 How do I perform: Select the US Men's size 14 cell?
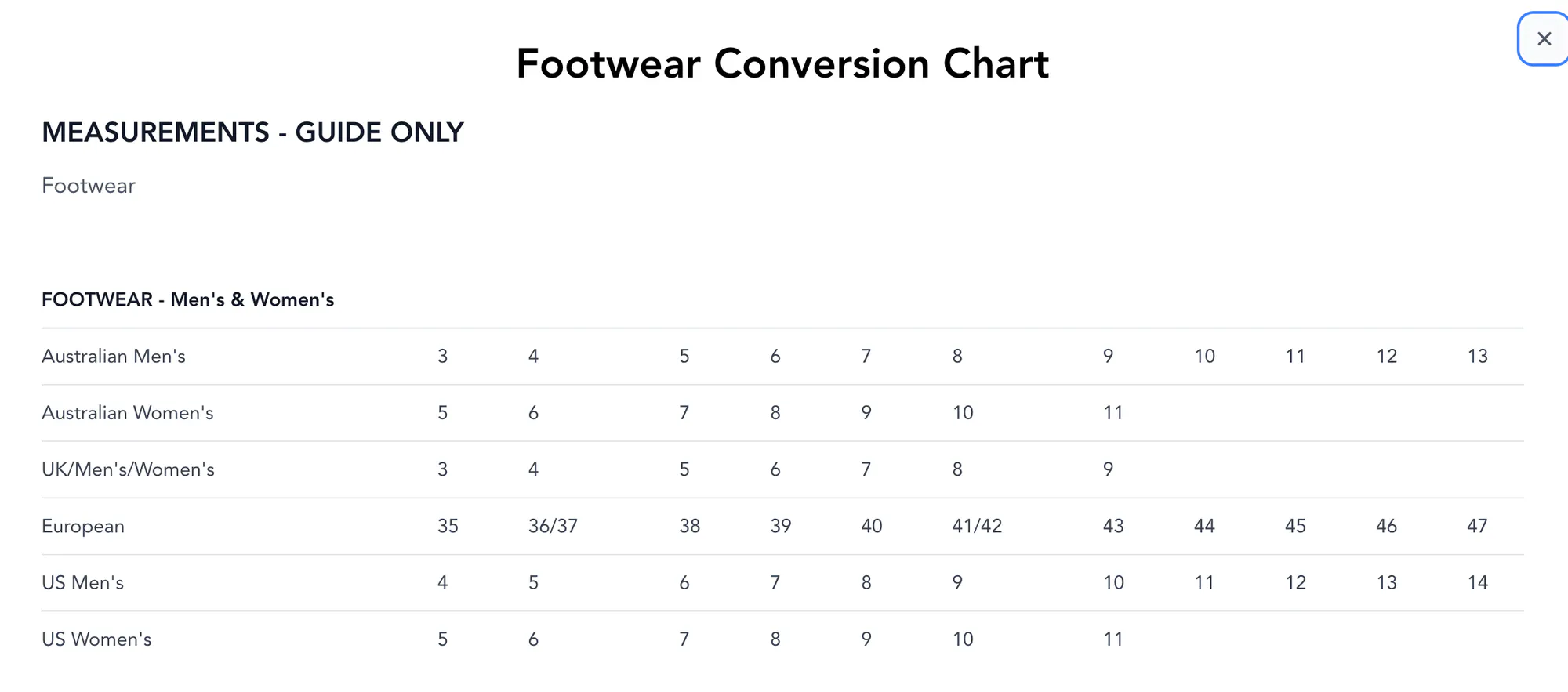(x=1477, y=582)
